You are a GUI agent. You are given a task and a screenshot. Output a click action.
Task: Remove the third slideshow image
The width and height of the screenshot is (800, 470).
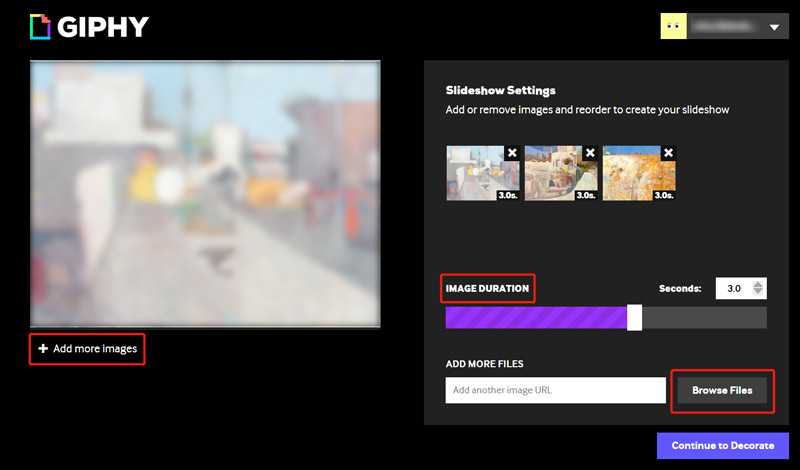coord(668,153)
